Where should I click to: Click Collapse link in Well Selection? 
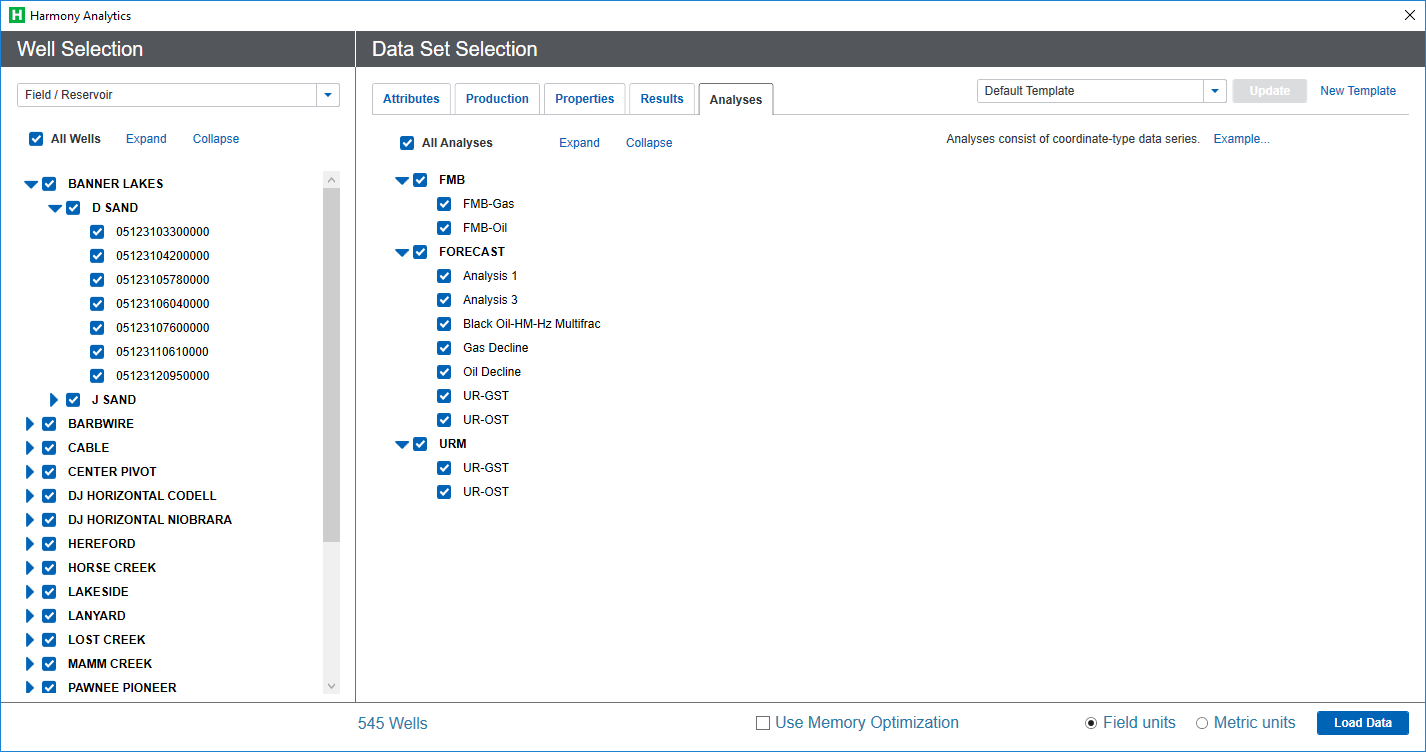tap(216, 139)
